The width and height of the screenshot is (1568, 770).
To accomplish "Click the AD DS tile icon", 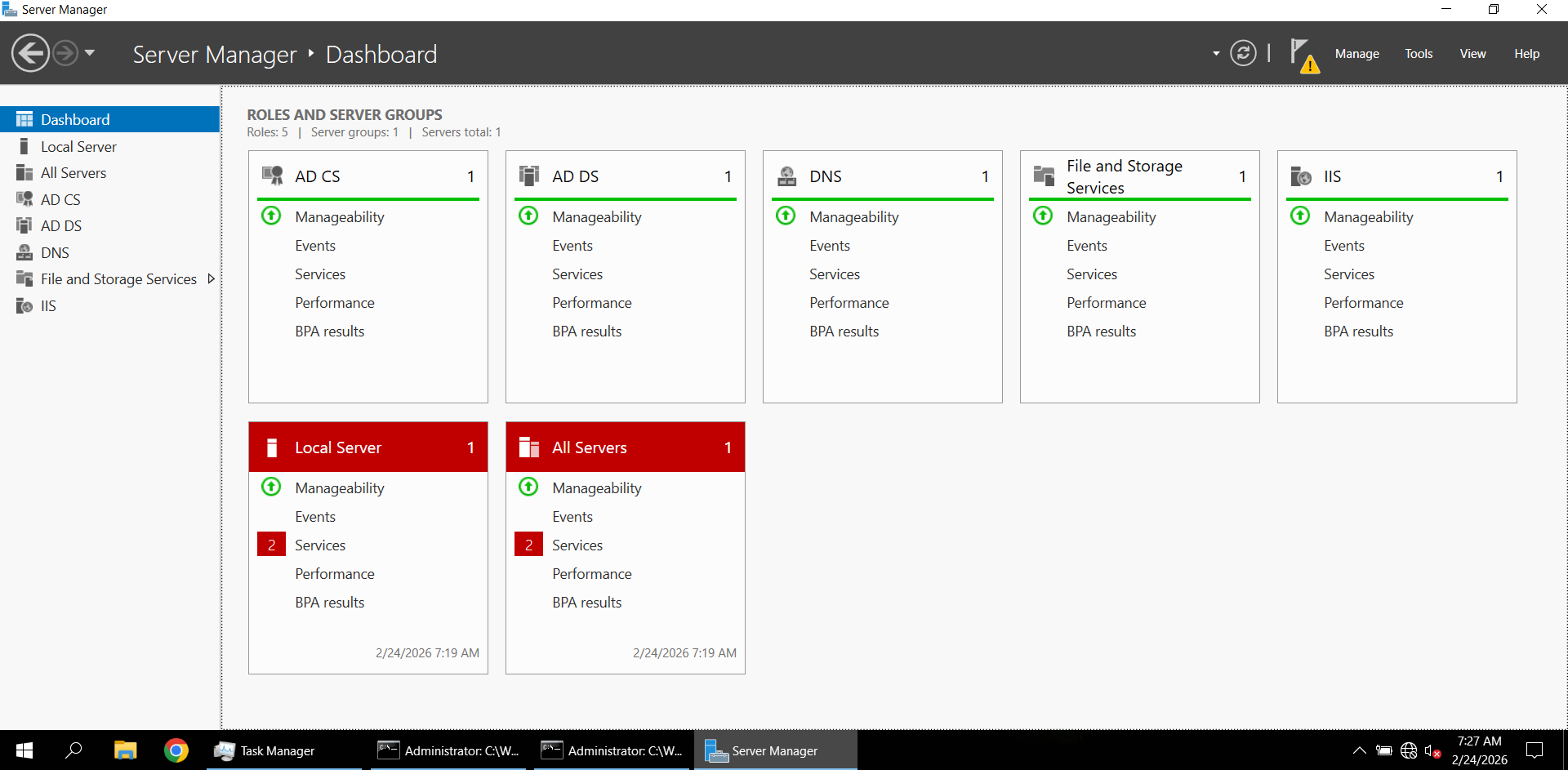I will pyautogui.click(x=529, y=176).
